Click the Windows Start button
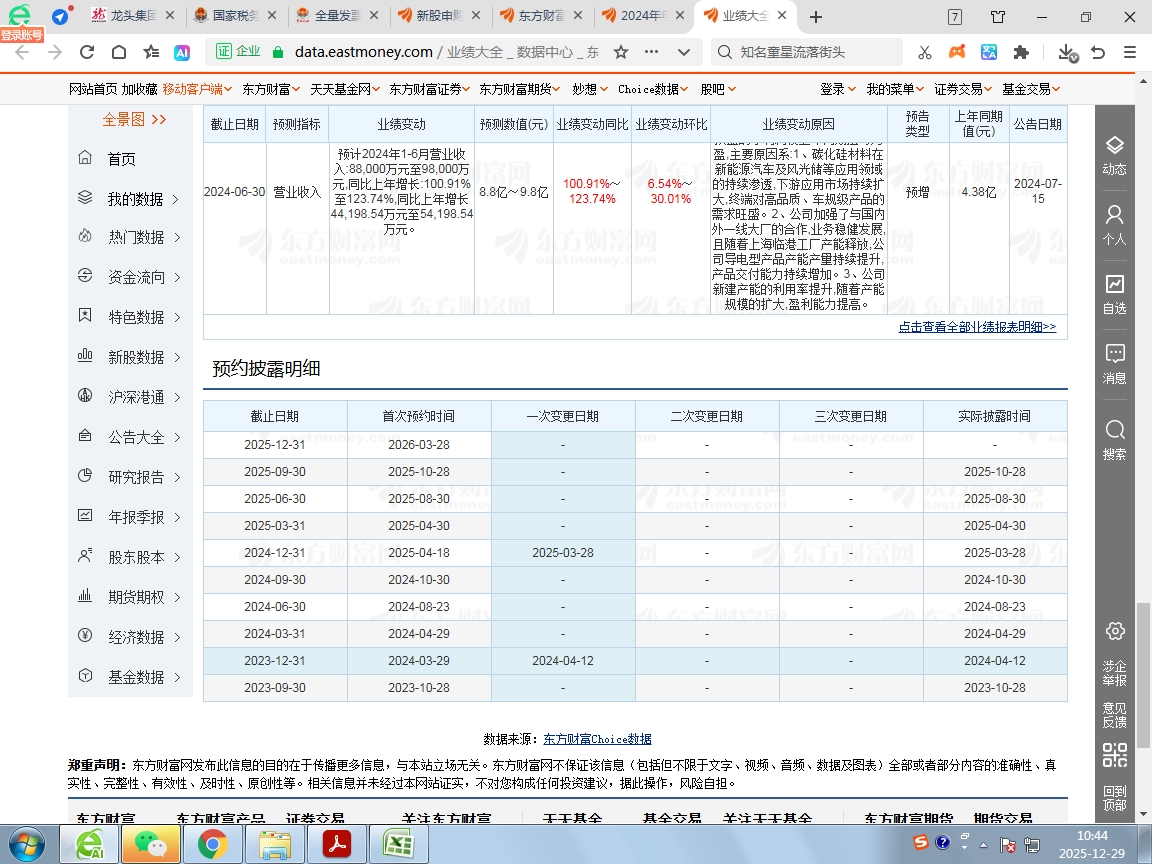Screen dimensions: 1152x864 click(x=26, y=845)
